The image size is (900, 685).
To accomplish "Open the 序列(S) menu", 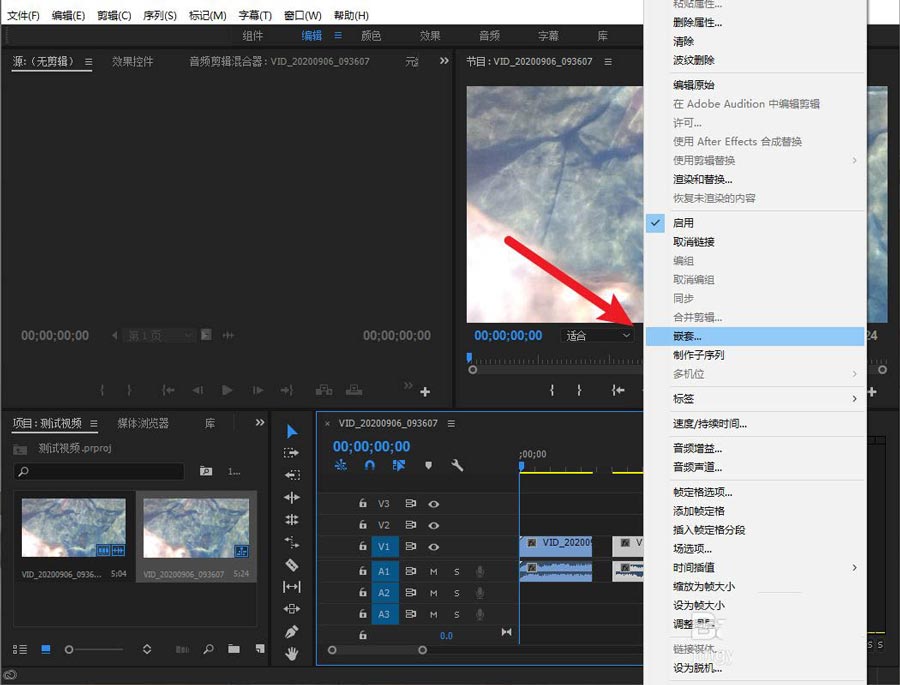I will 159,16.
